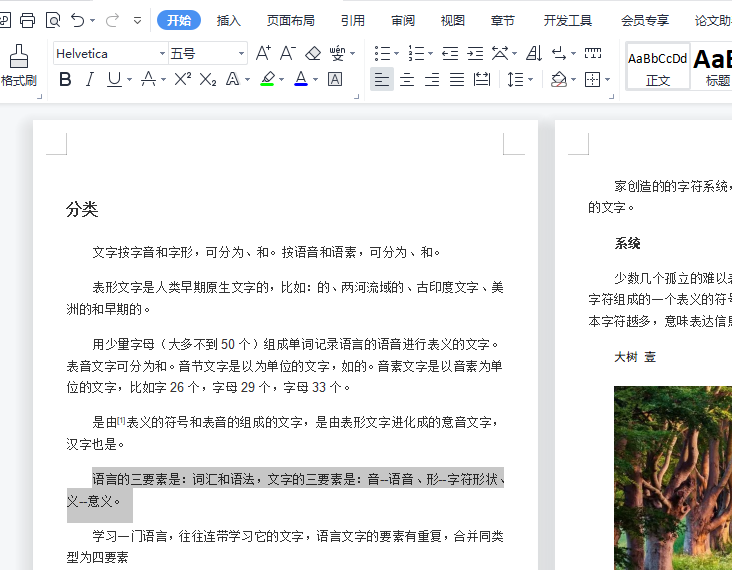Open the 开发工具 tab
Viewport: 732px width, 570px height.
[x=568, y=21]
